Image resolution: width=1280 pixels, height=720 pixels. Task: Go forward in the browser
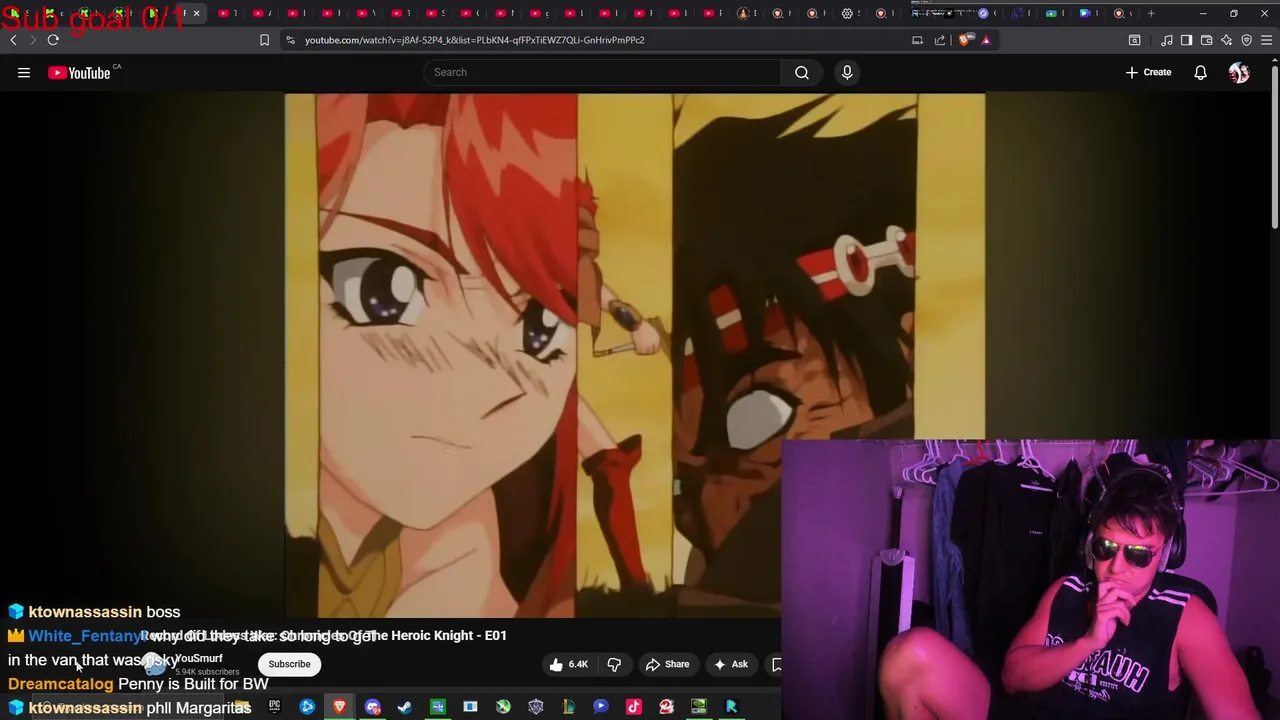pos(33,40)
